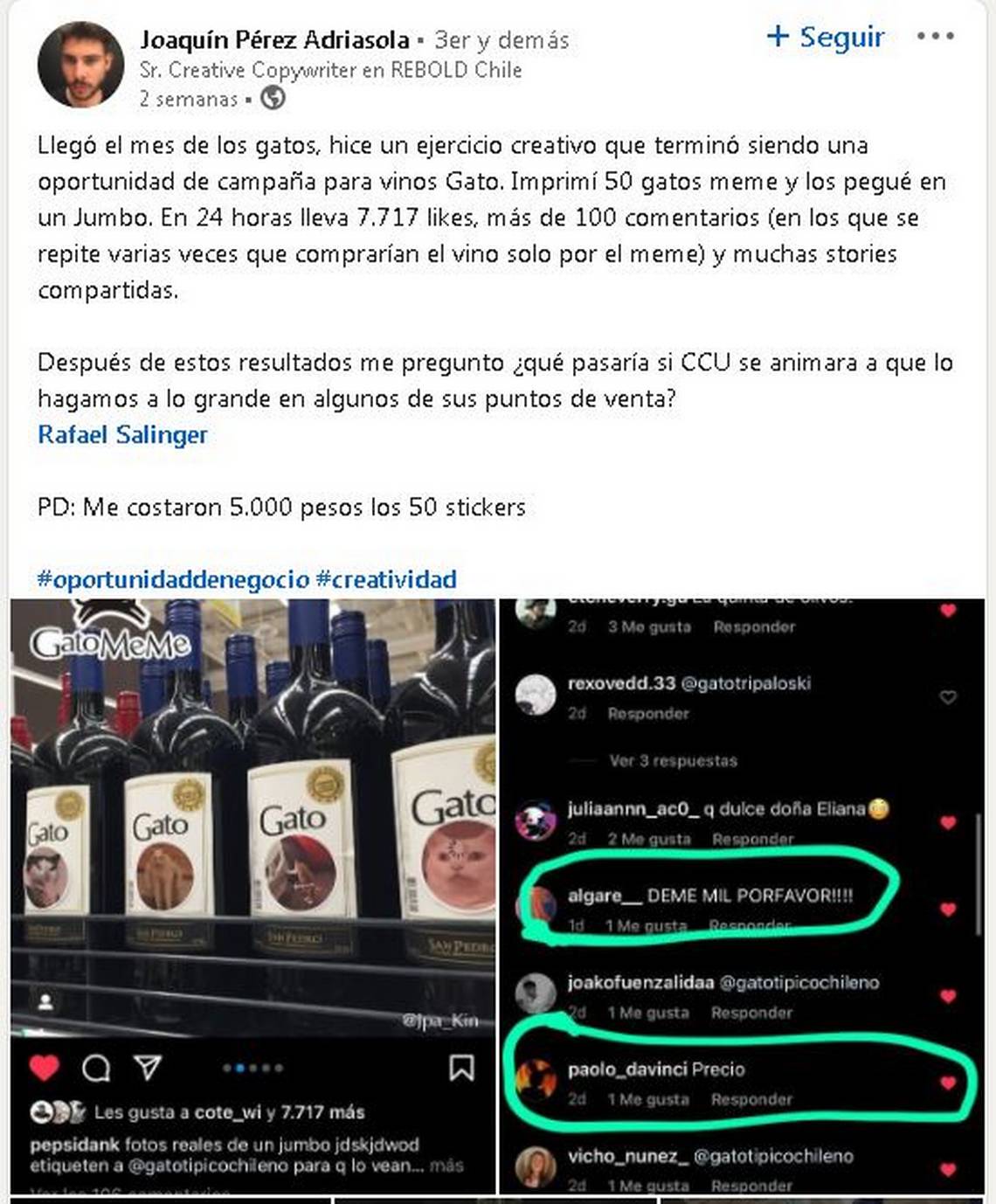This screenshot has height=1204, width=996.
Task: Open the Rafael Salinger mention link
Action: point(122,434)
